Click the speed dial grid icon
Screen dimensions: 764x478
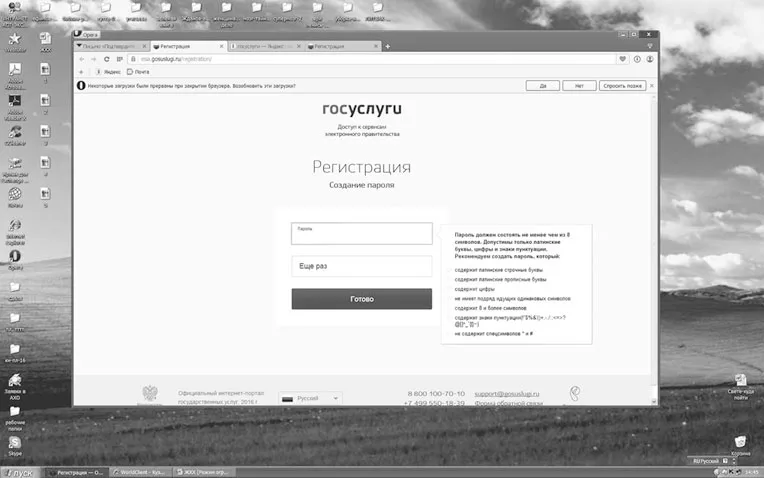click(x=119, y=59)
